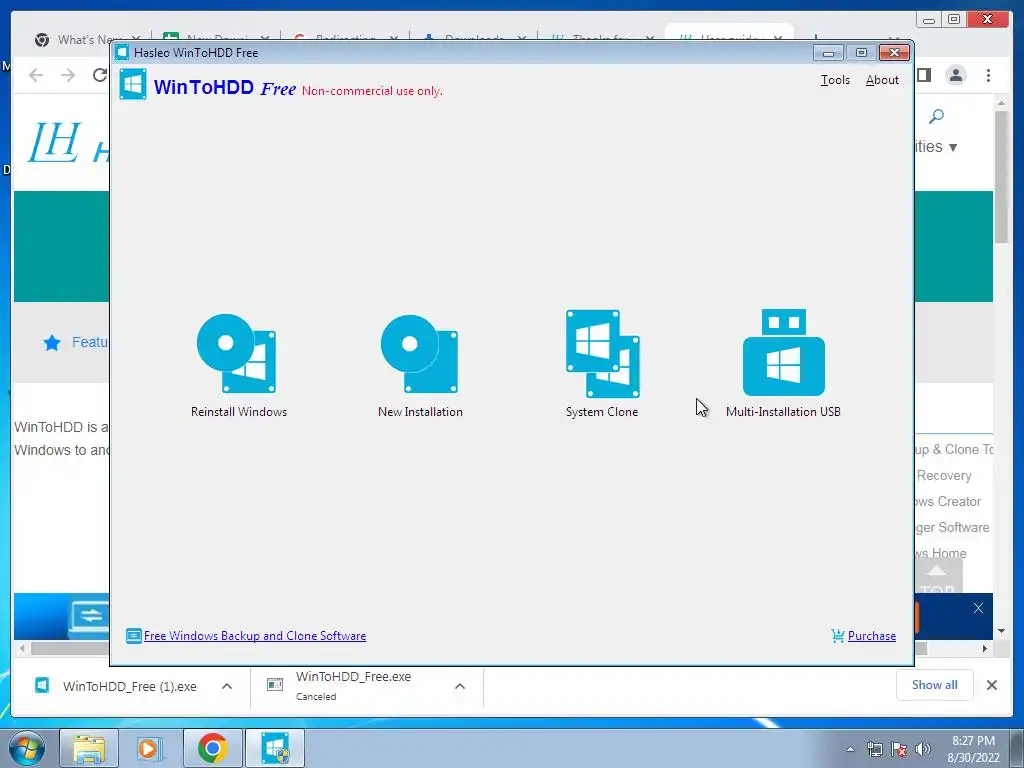This screenshot has width=1024, height=768.
Task: Open the About menu in WinToHDD
Action: 882,80
